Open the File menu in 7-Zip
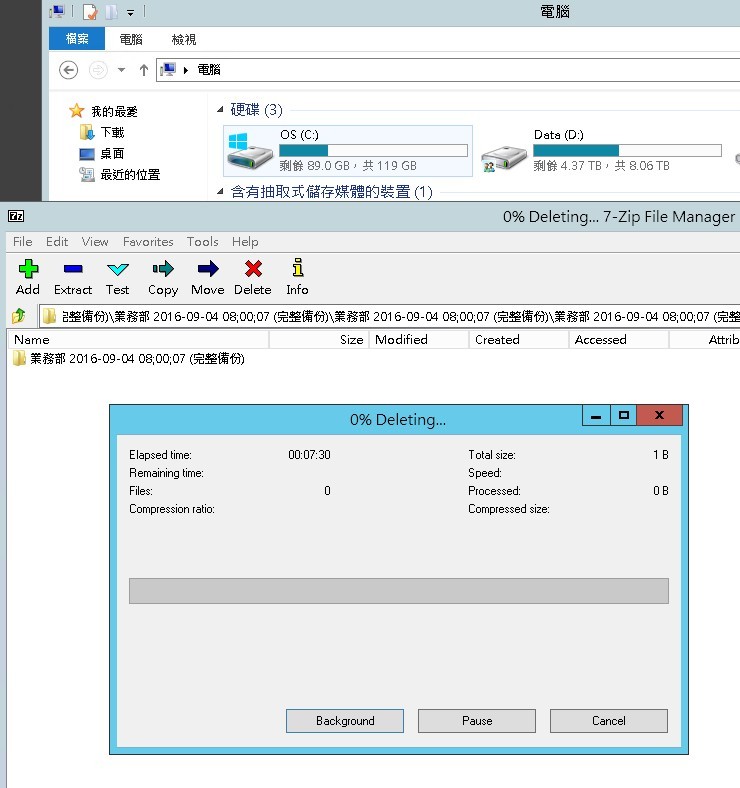 (23, 242)
